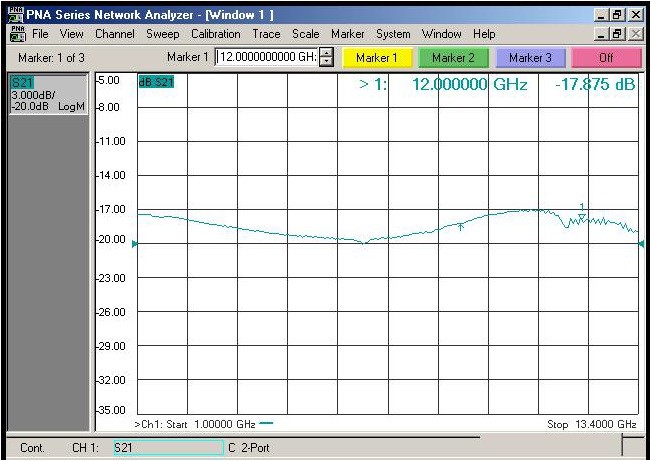Image resolution: width=651 pixels, height=461 pixels.
Task: Decrease marker frequency with the down stepper
Action: 327,61
